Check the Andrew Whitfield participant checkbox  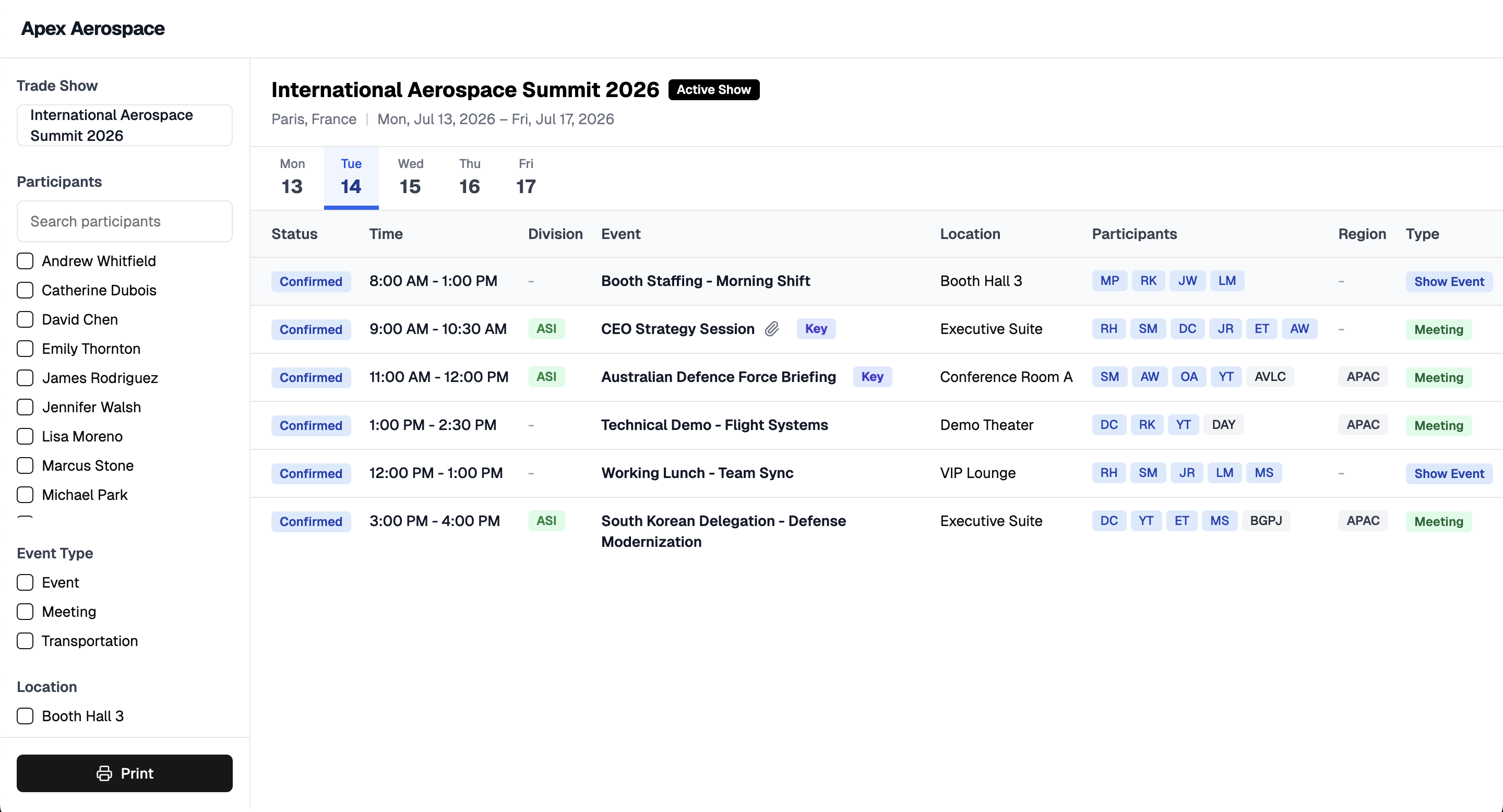(25, 261)
